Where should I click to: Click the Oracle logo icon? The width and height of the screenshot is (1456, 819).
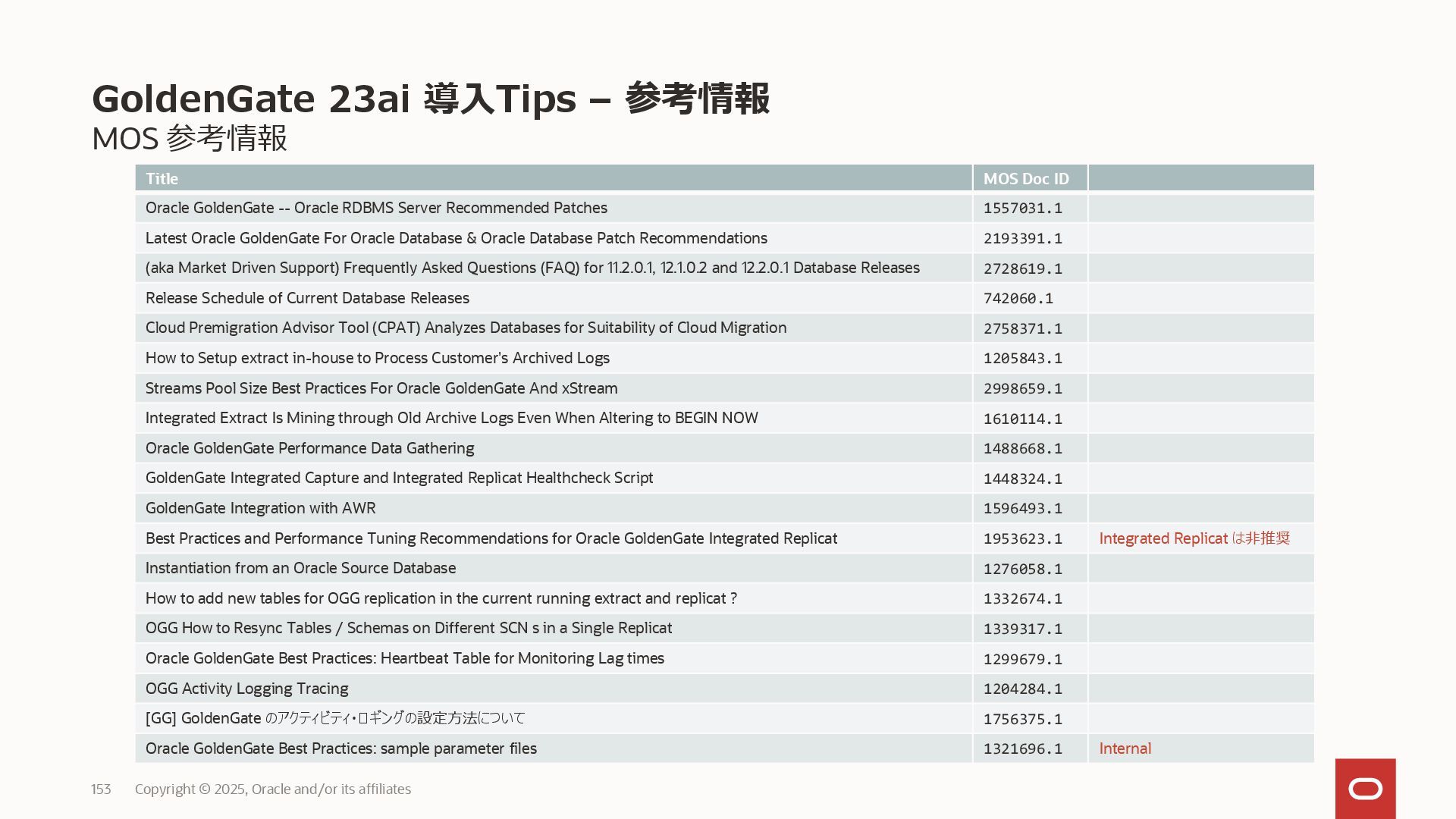point(1365,789)
